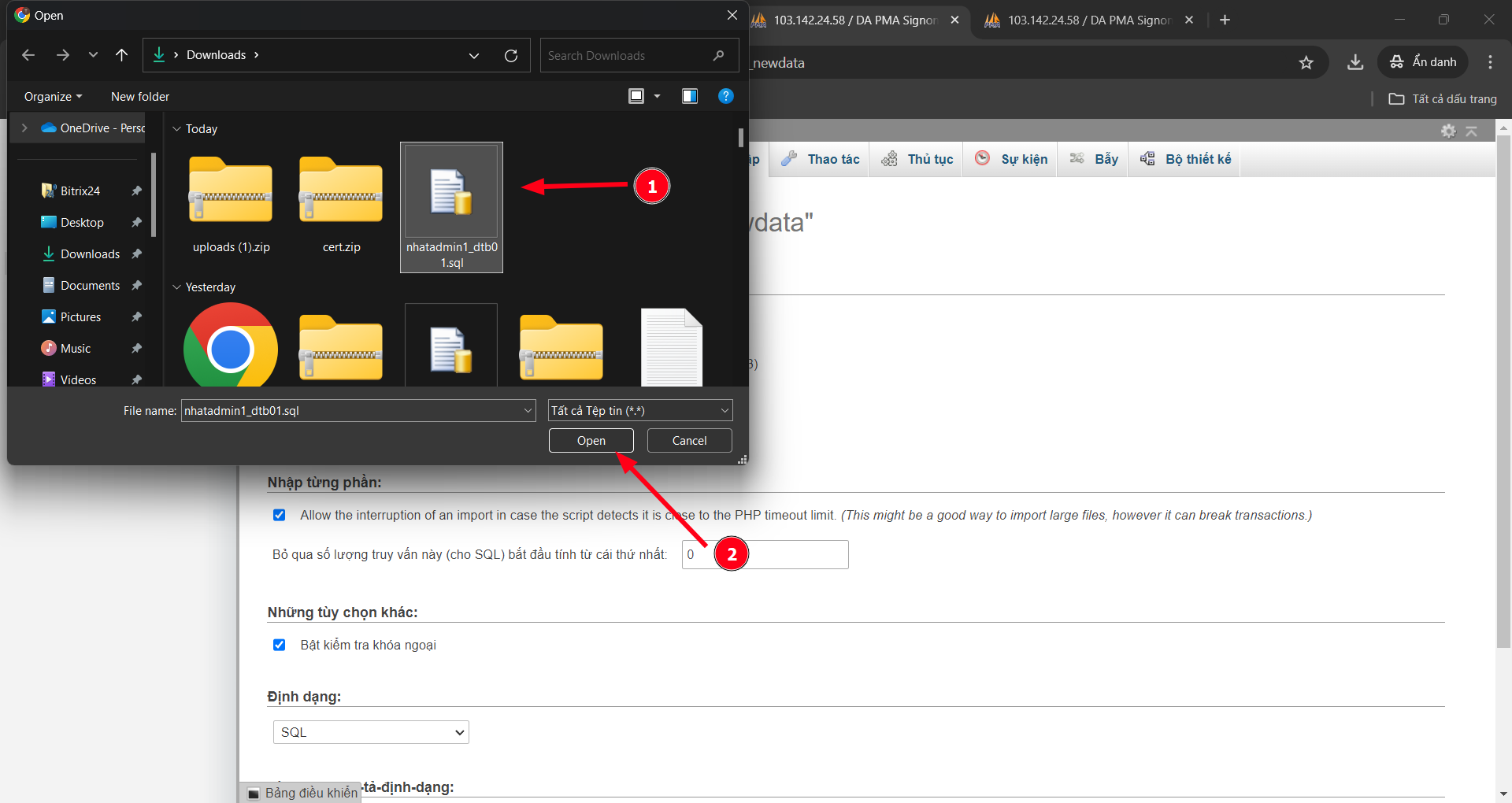Select the Chrome installer file under Yesterday
Viewport: 1512px width, 803px height.
231,346
